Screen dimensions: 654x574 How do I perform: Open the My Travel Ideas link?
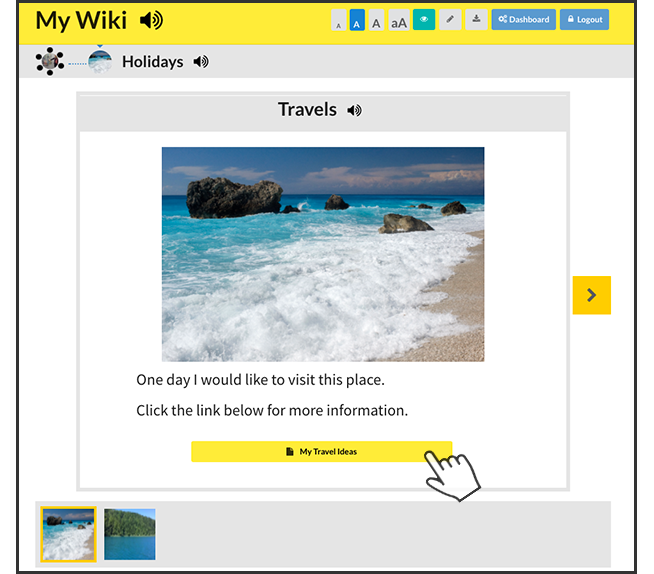coord(322,452)
